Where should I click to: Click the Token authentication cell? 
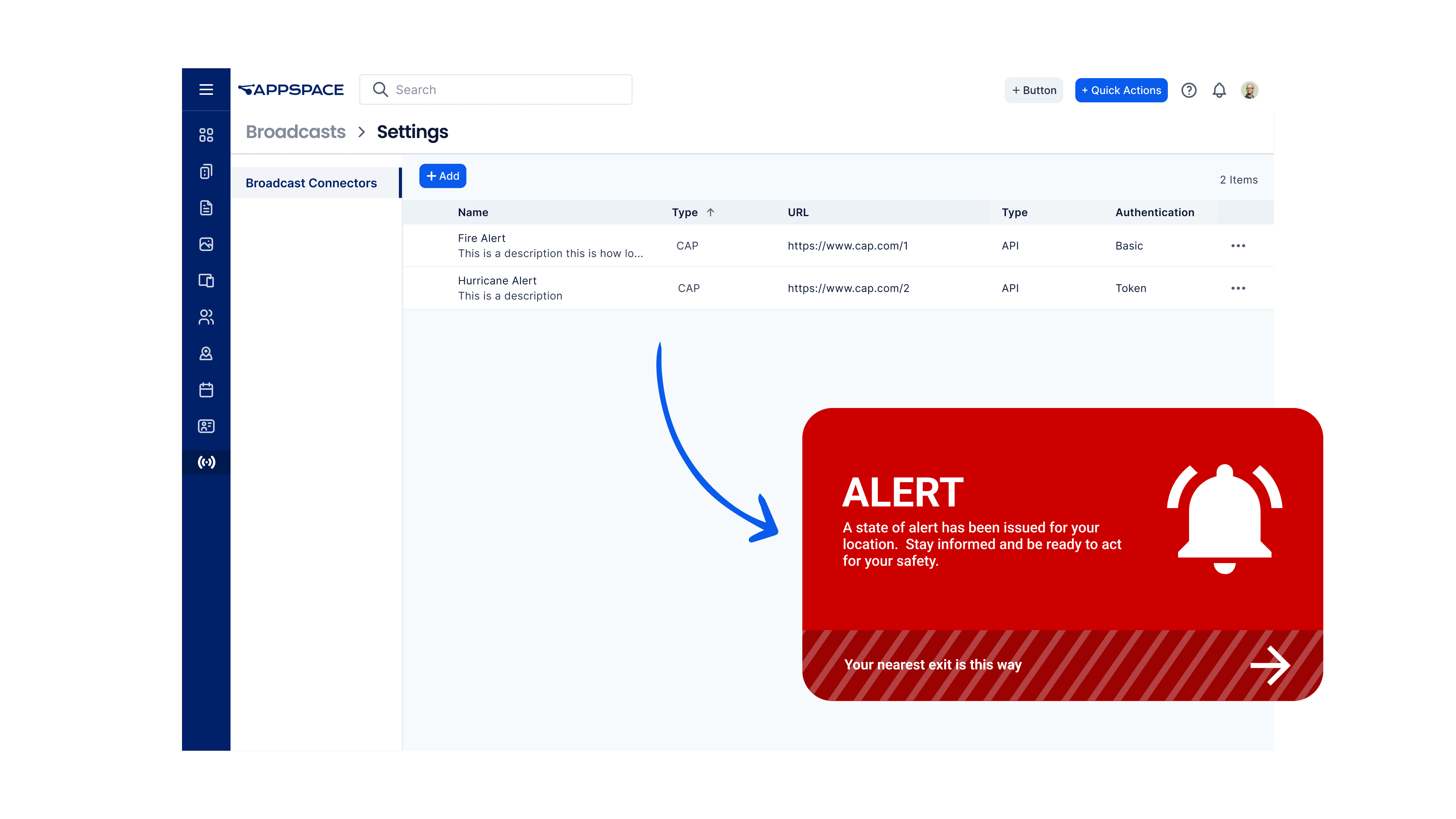1131,288
